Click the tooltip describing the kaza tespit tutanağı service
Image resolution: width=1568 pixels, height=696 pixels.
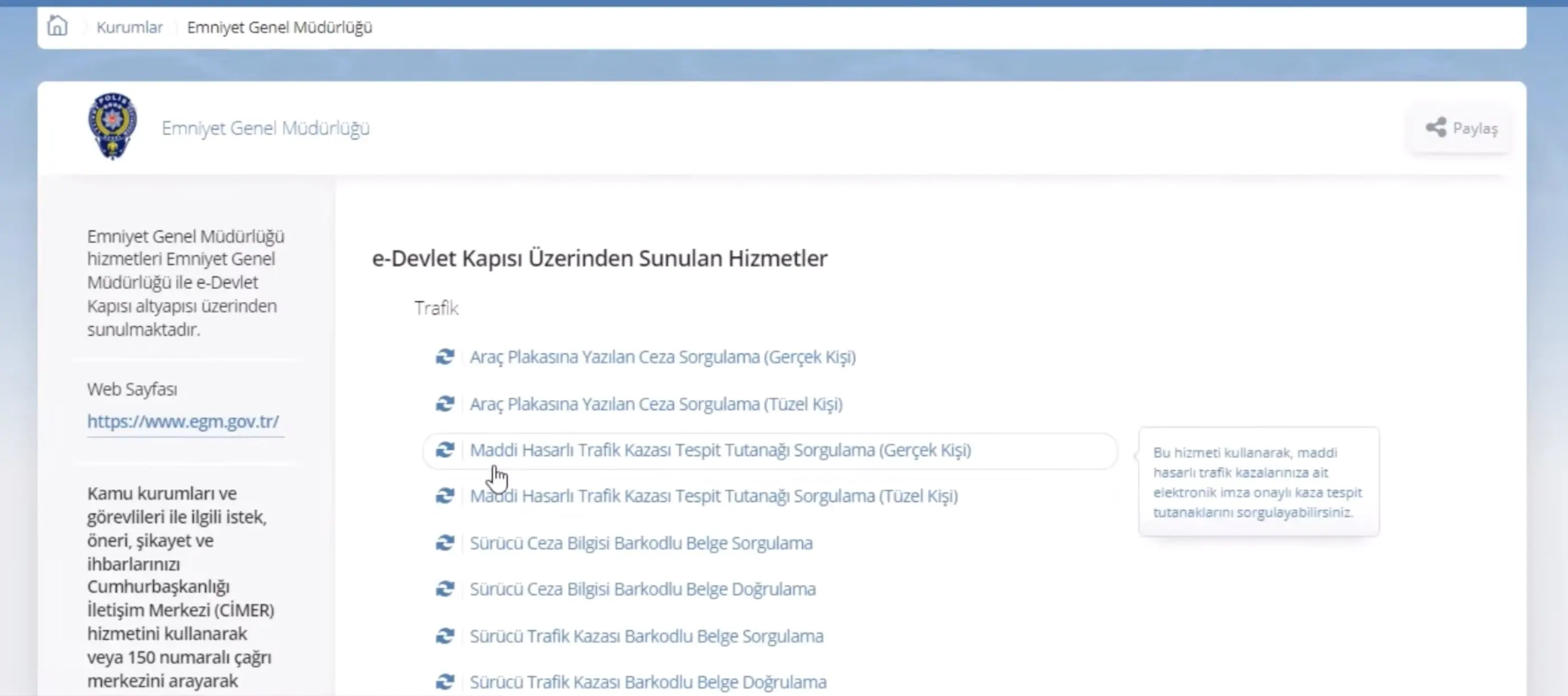coord(1258,482)
